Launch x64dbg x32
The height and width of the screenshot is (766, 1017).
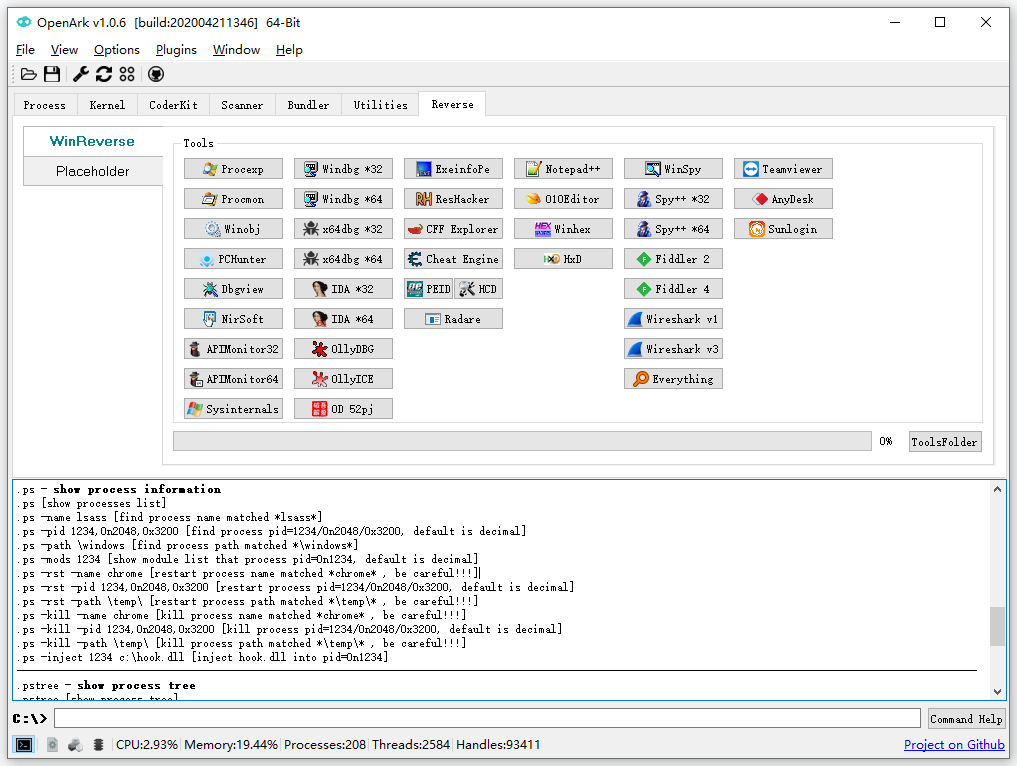(343, 229)
